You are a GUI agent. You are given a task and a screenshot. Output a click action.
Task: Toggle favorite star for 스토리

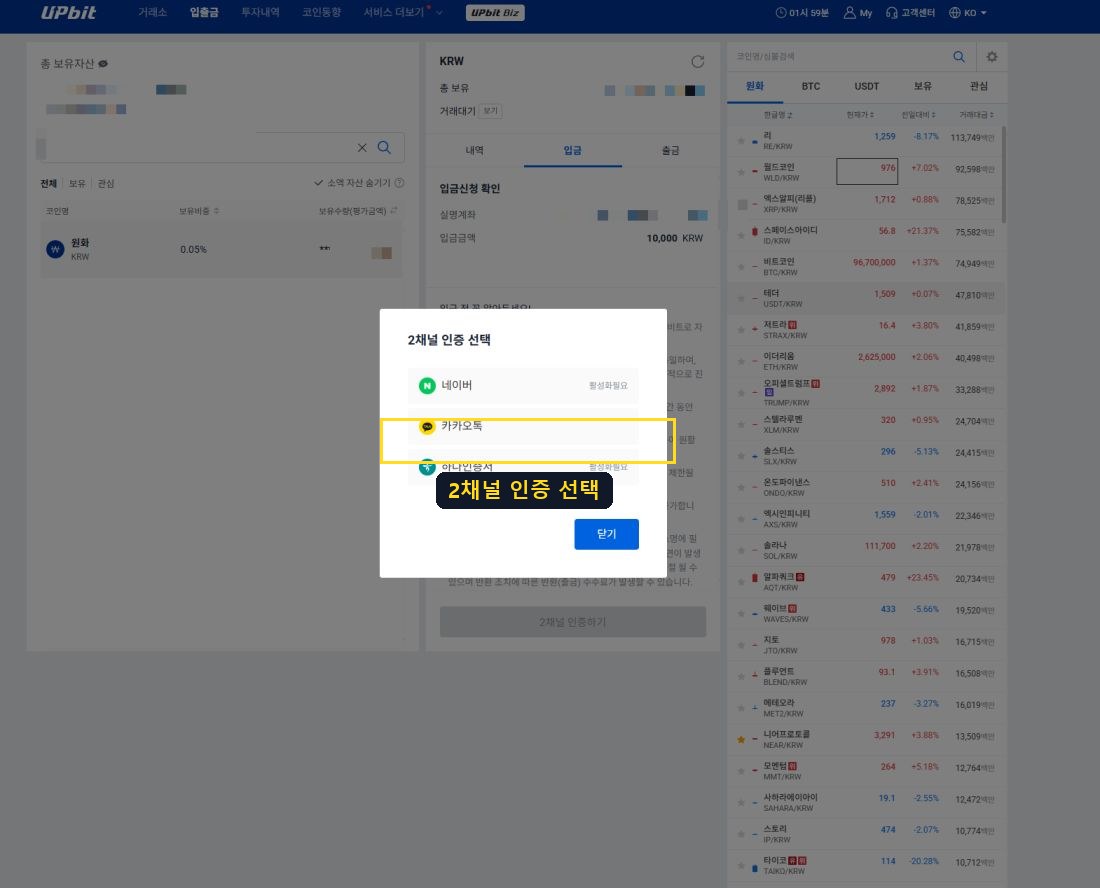tap(741, 834)
